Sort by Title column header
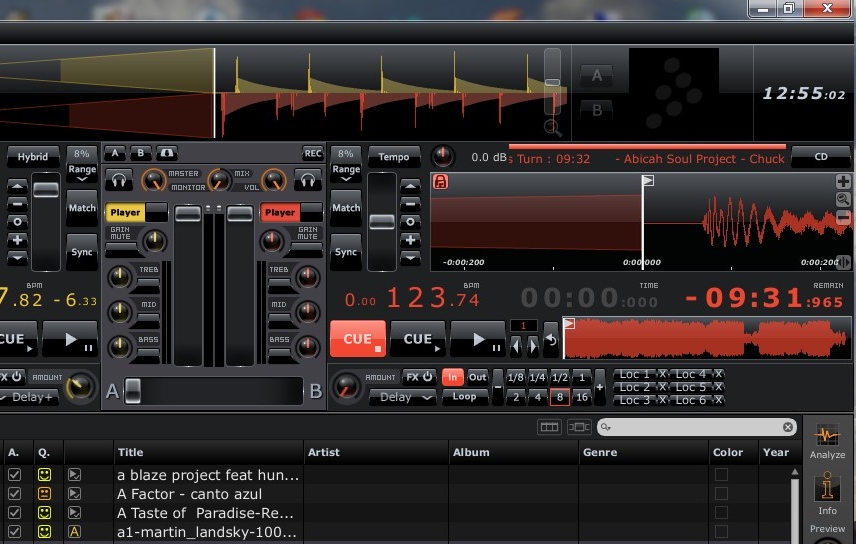 (x=208, y=452)
